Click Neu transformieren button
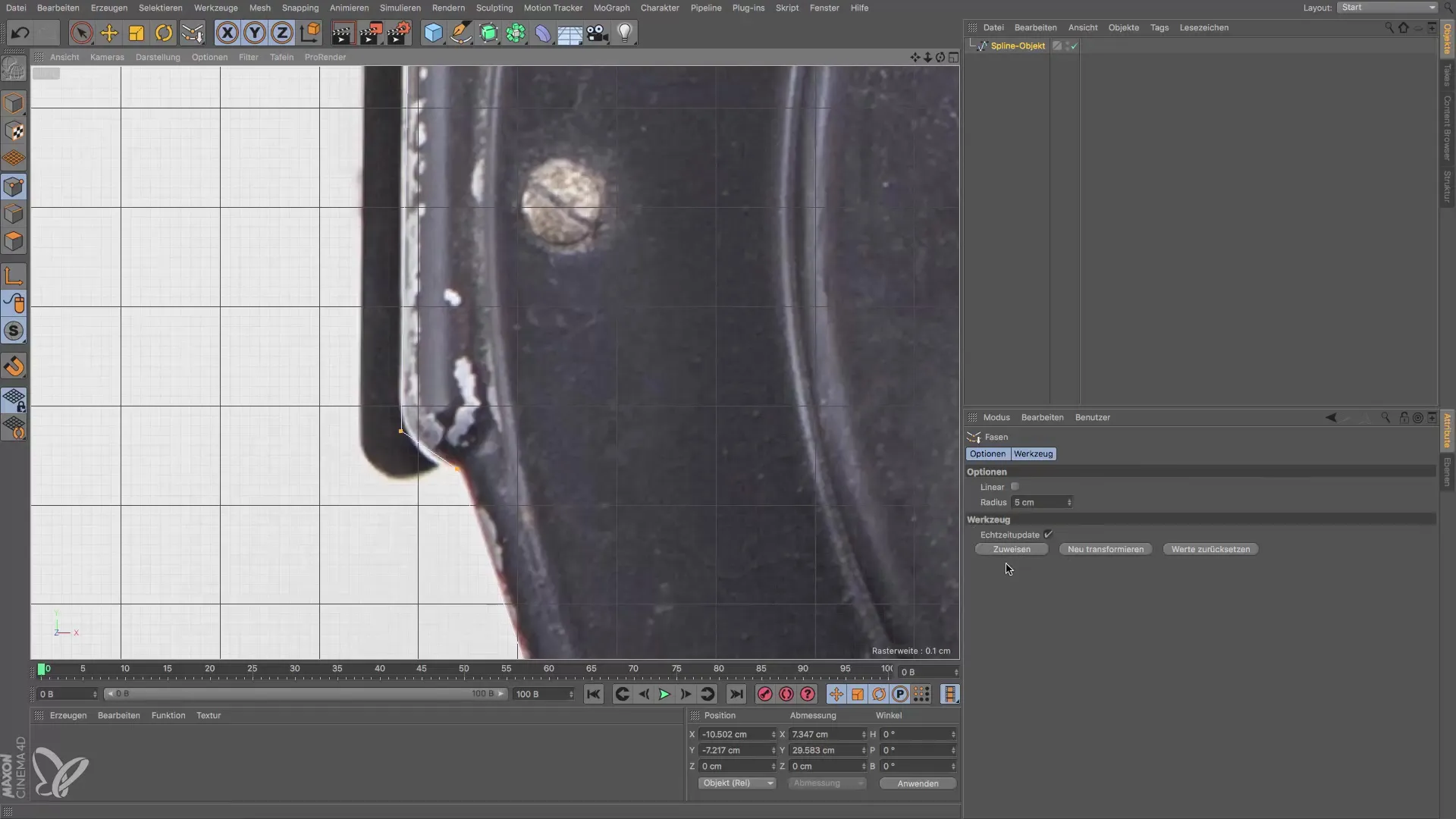Image resolution: width=1456 pixels, height=819 pixels. pyautogui.click(x=1105, y=549)
